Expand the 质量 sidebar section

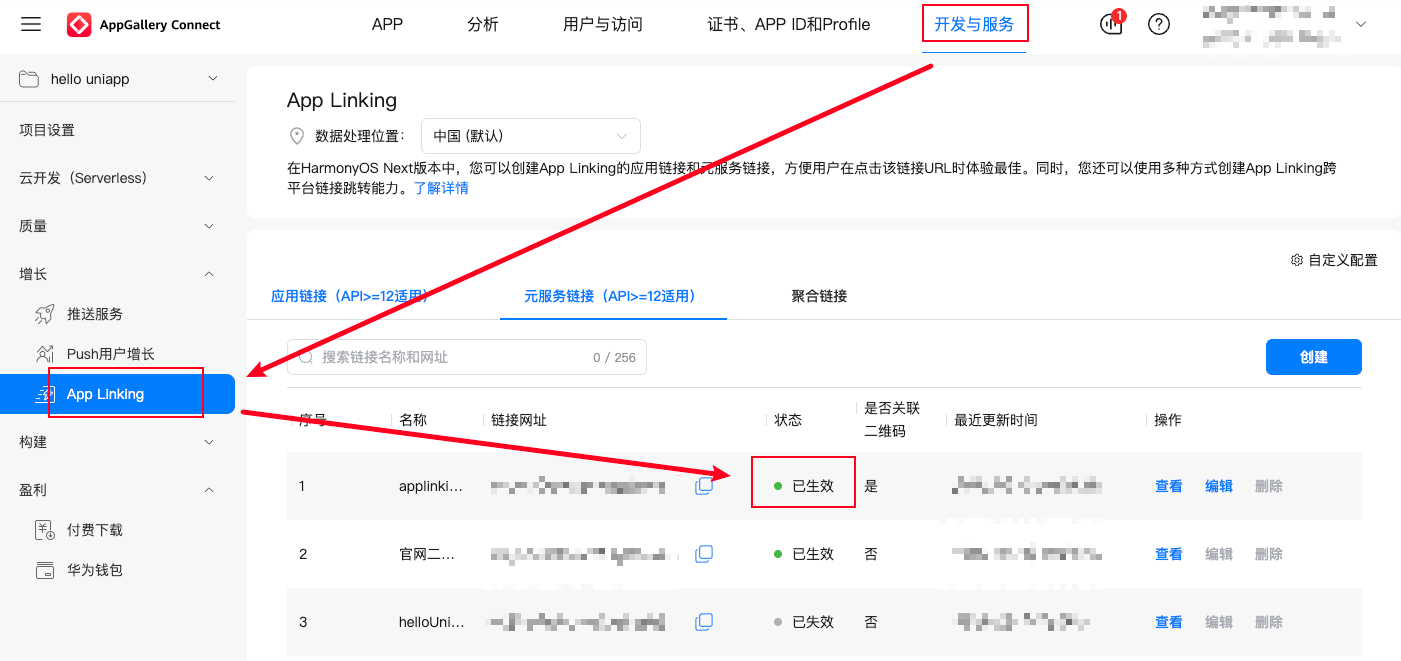click(209, 226)
